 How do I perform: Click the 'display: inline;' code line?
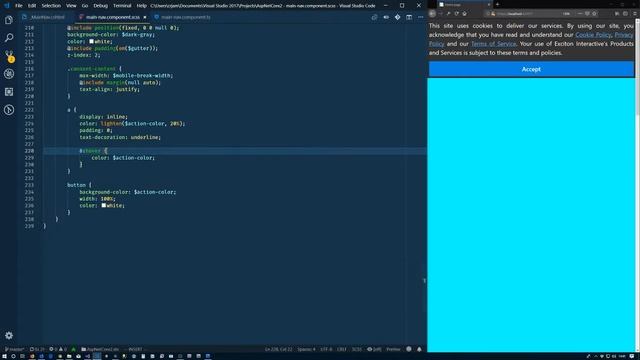104,116
